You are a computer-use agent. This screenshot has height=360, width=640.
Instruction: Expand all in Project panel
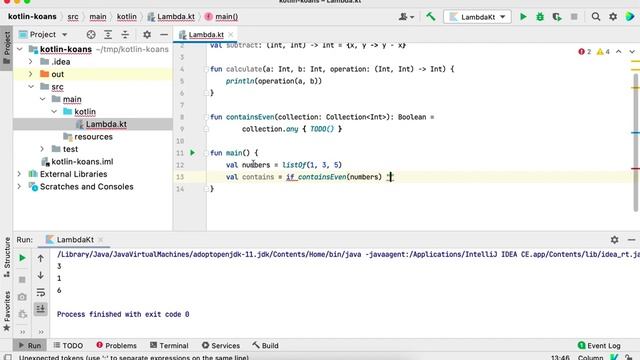(108, 35)
